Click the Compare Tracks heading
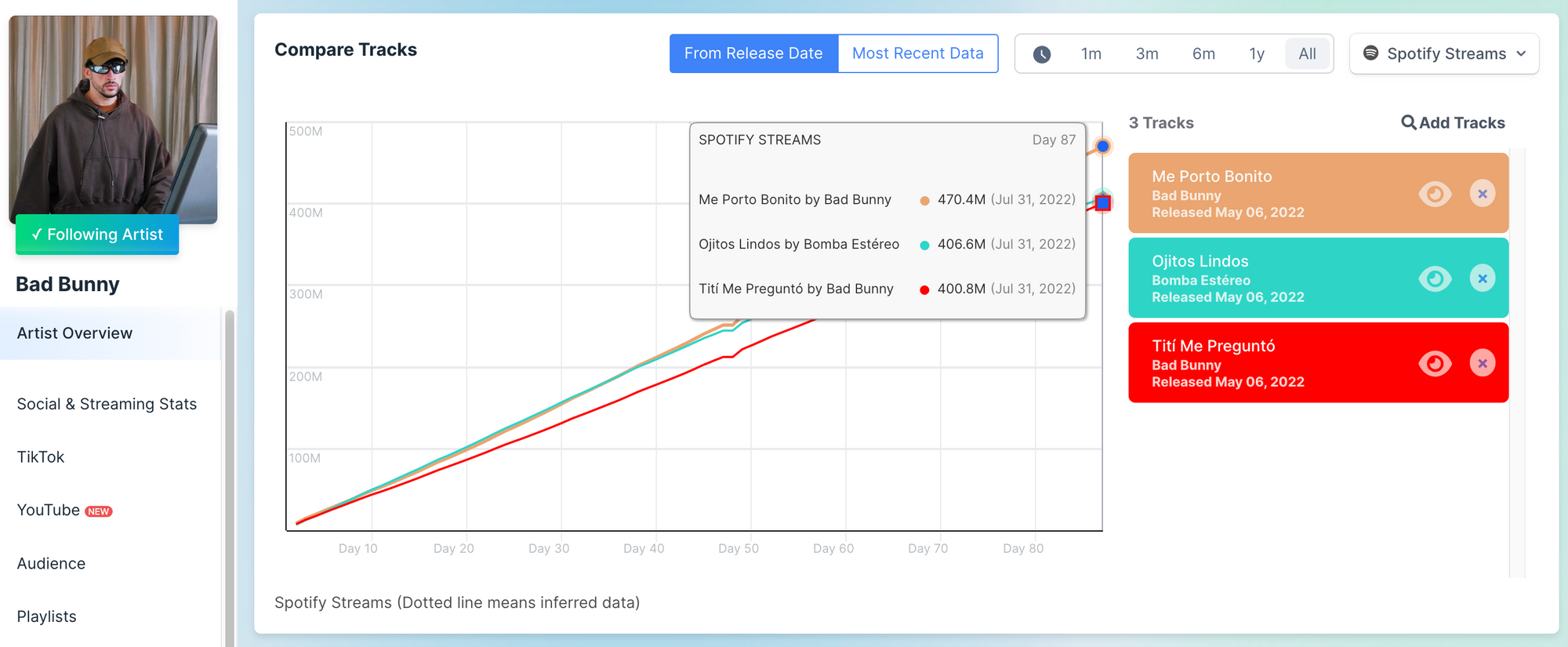This screenshot has width=1568, height=647. point(346,49)
